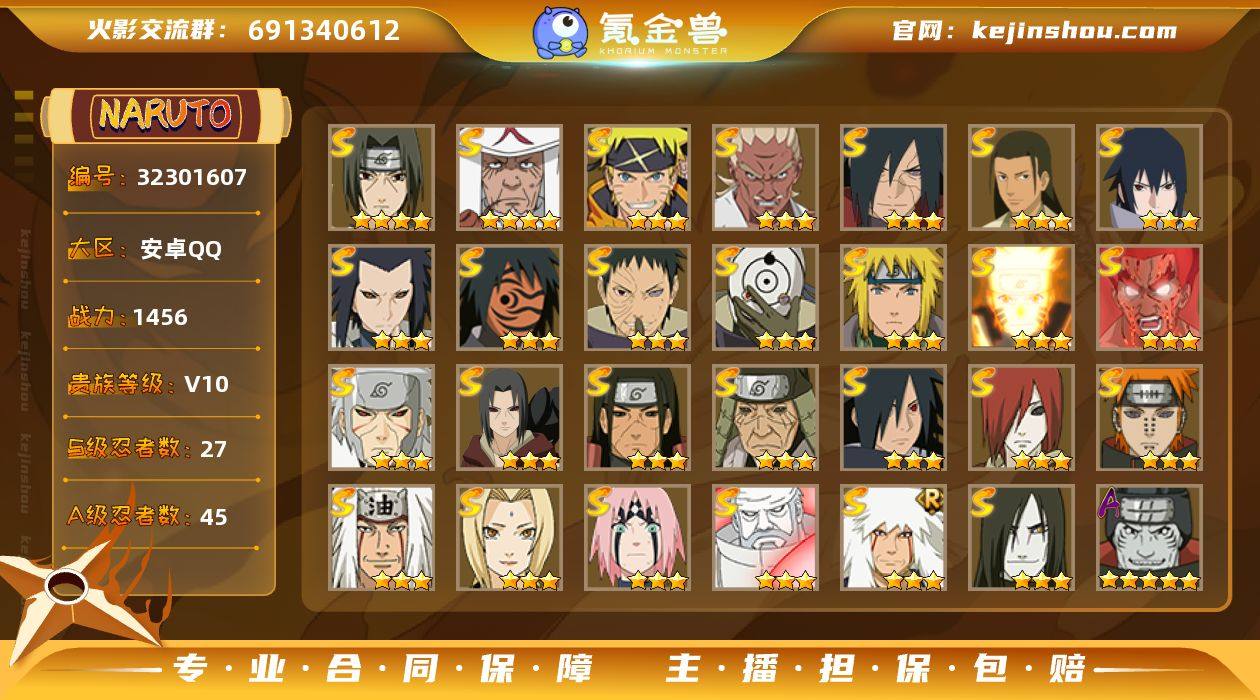Open the white ringed-mask Obito portrait
The width and height of the screenshot is (1260, 700).
point(765,298)
